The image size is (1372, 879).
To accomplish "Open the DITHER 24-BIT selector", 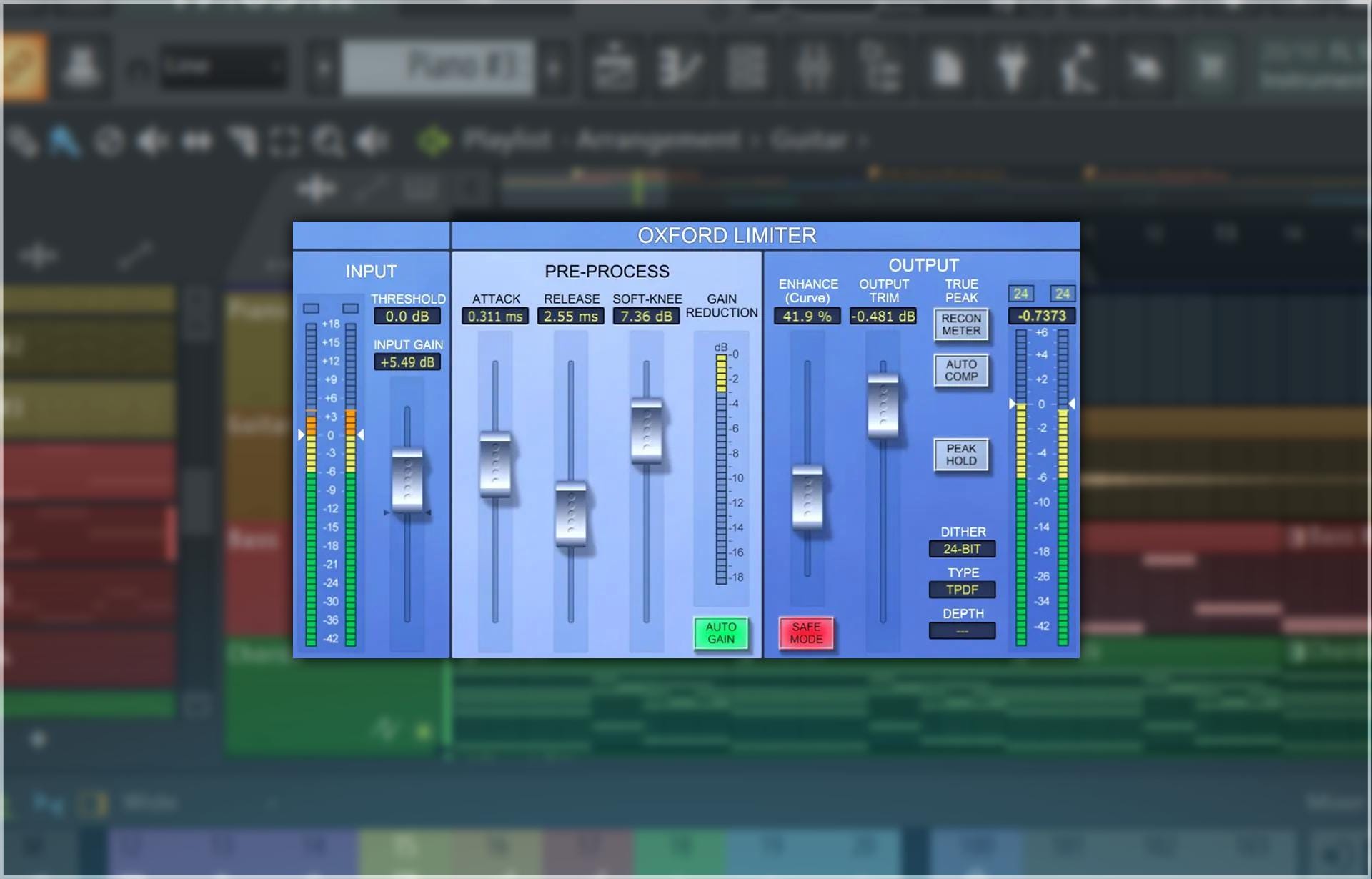I will click(x=962, y=549).
